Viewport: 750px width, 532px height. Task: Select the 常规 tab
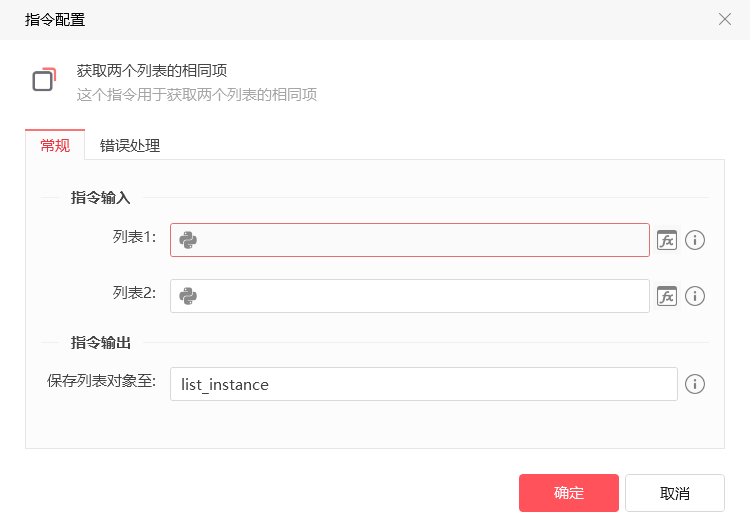click(x=55, y=145)
